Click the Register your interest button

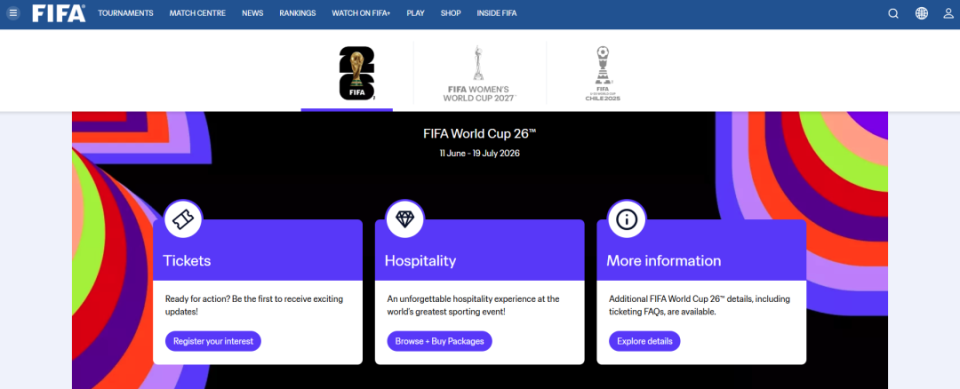(x=213, y=341)
